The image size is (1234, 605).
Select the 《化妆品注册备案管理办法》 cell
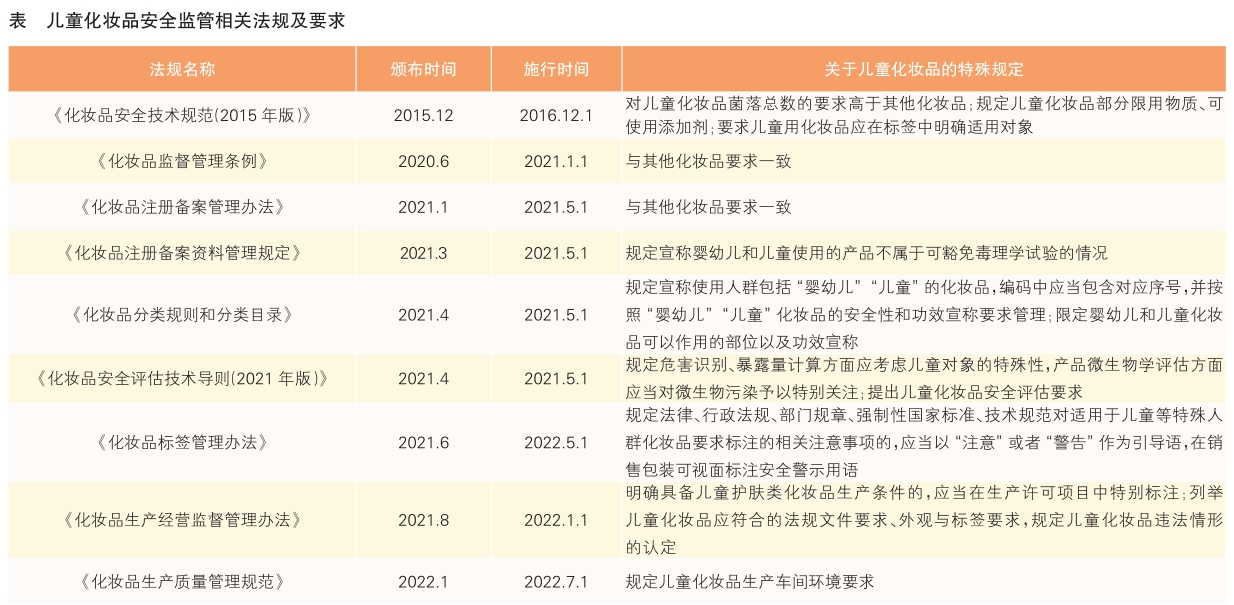(x=182, y=207)
